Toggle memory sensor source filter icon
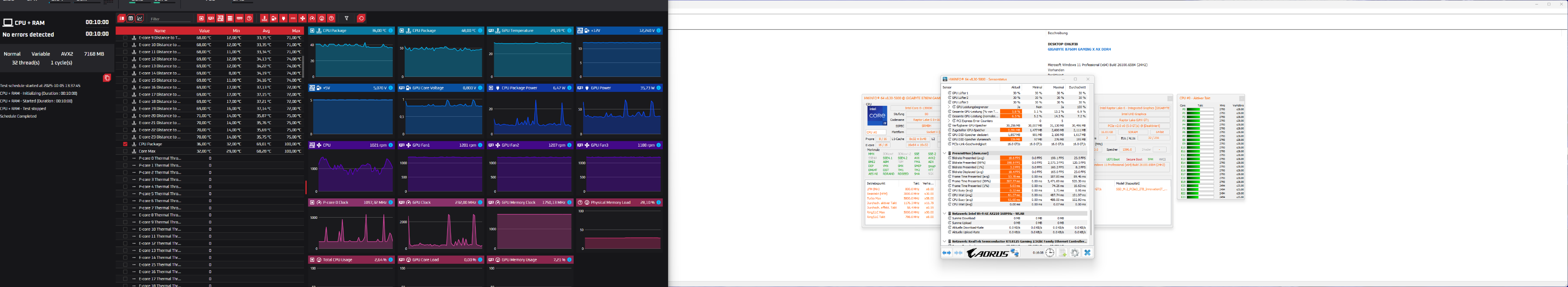 (240, 18)
